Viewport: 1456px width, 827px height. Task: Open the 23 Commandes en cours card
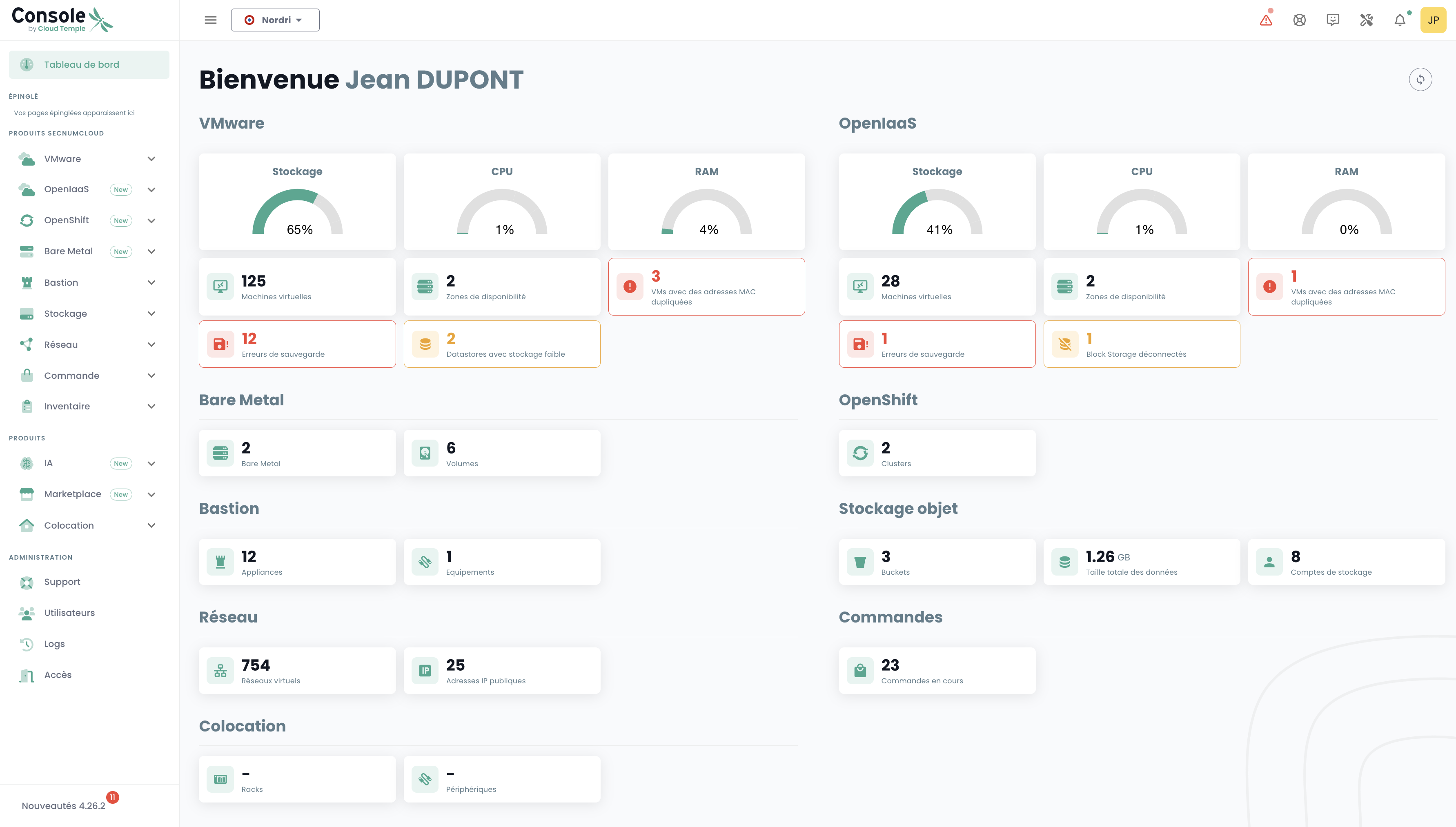click(x=937, y=671)
